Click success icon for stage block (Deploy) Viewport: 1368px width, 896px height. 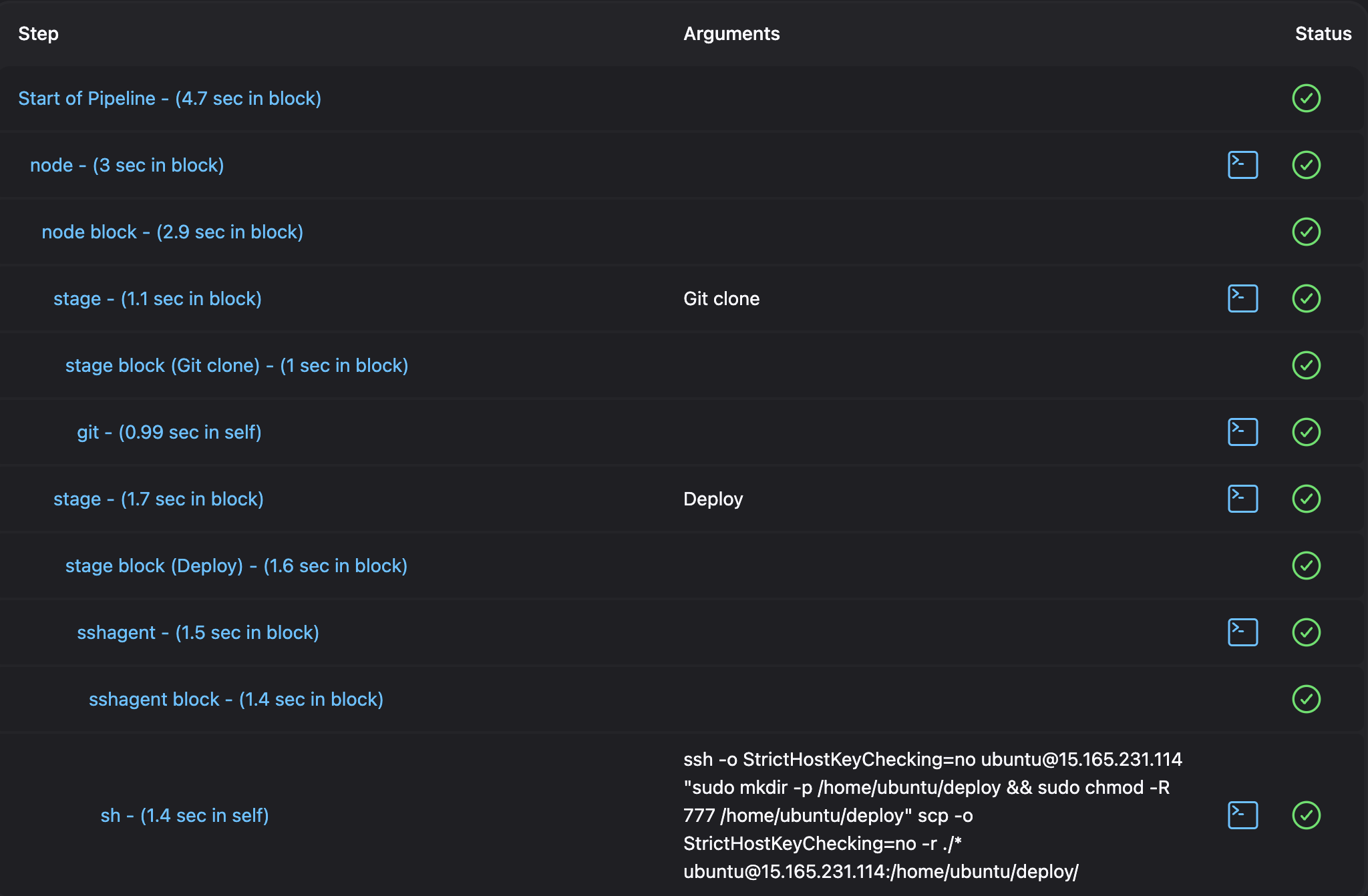pyautogui.click(x=1306, y=566)
